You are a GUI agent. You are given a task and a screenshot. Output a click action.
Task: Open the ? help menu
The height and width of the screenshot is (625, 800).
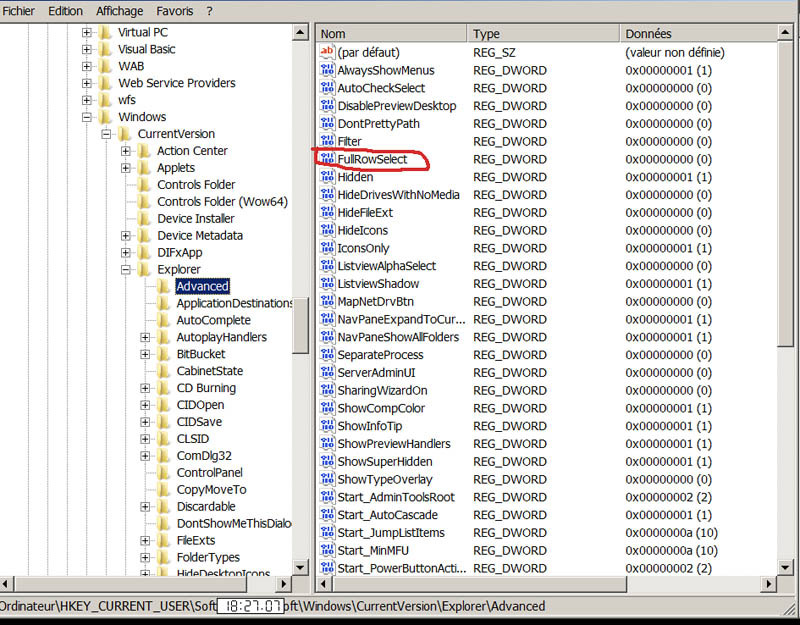click(x=209, y=11)
